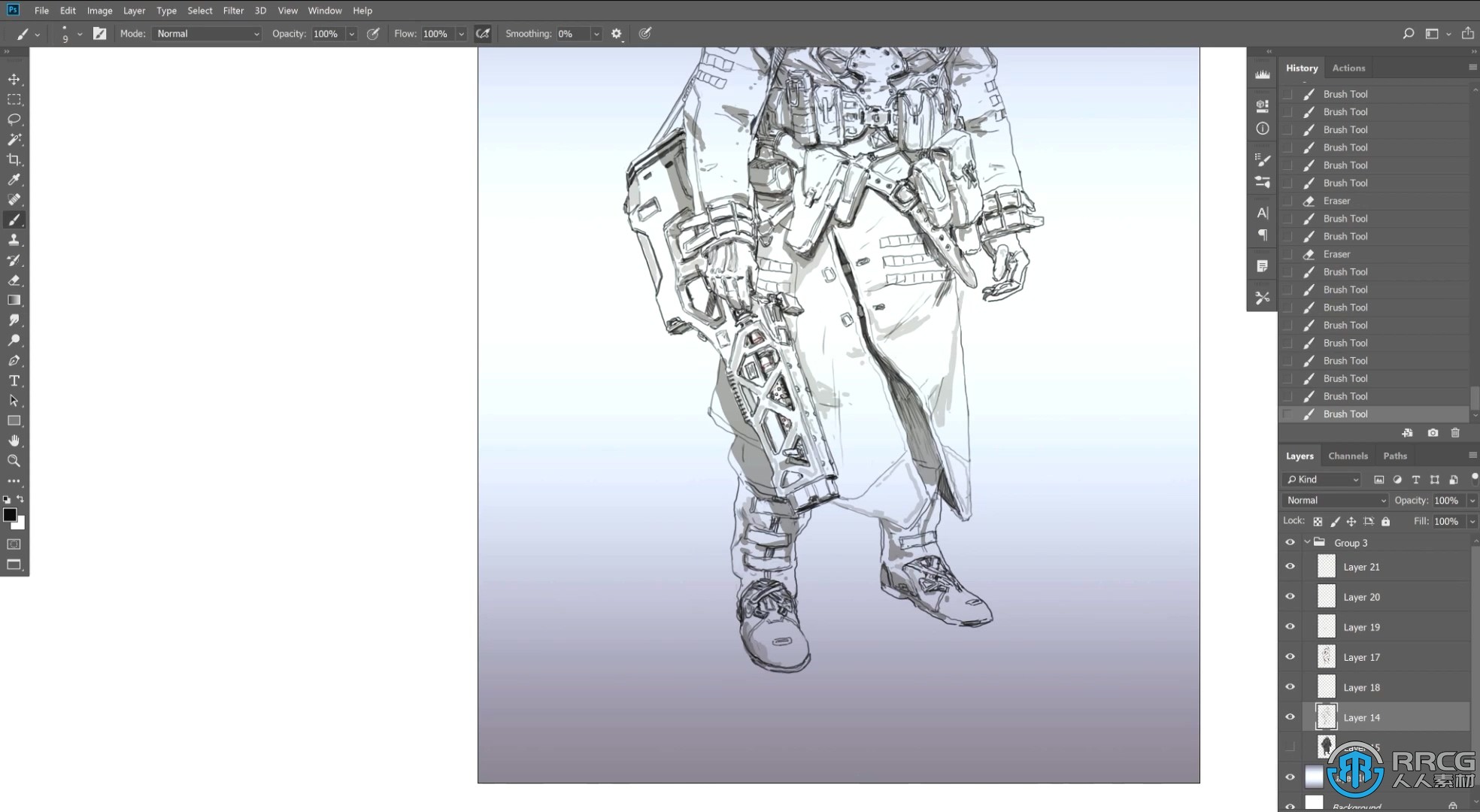Viewport: 1480px width, 812px height.
Task: Toggle pressure for size button
Action: click(645, 34)
